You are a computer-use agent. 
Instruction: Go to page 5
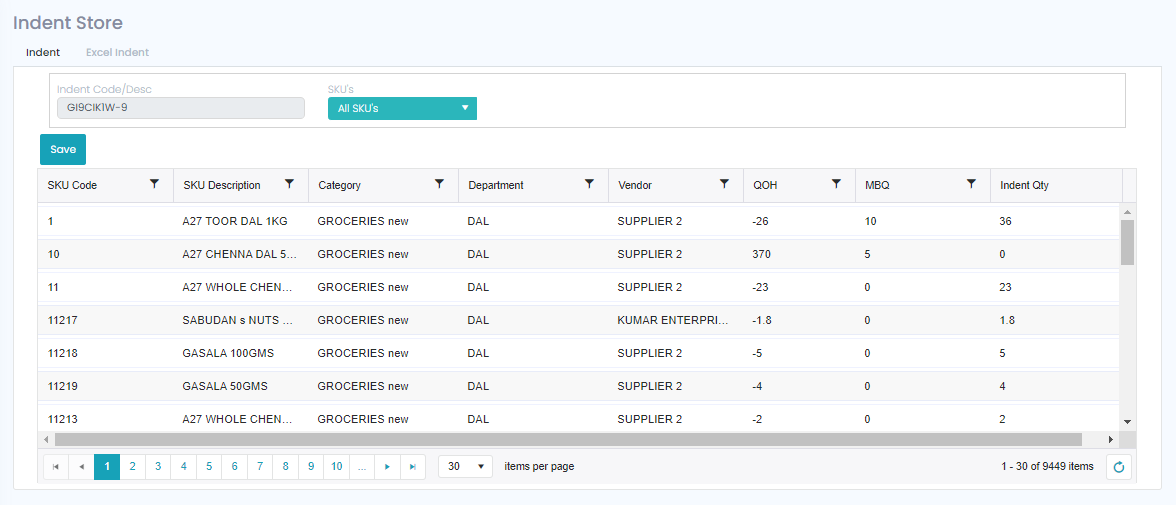pos(209,467)
